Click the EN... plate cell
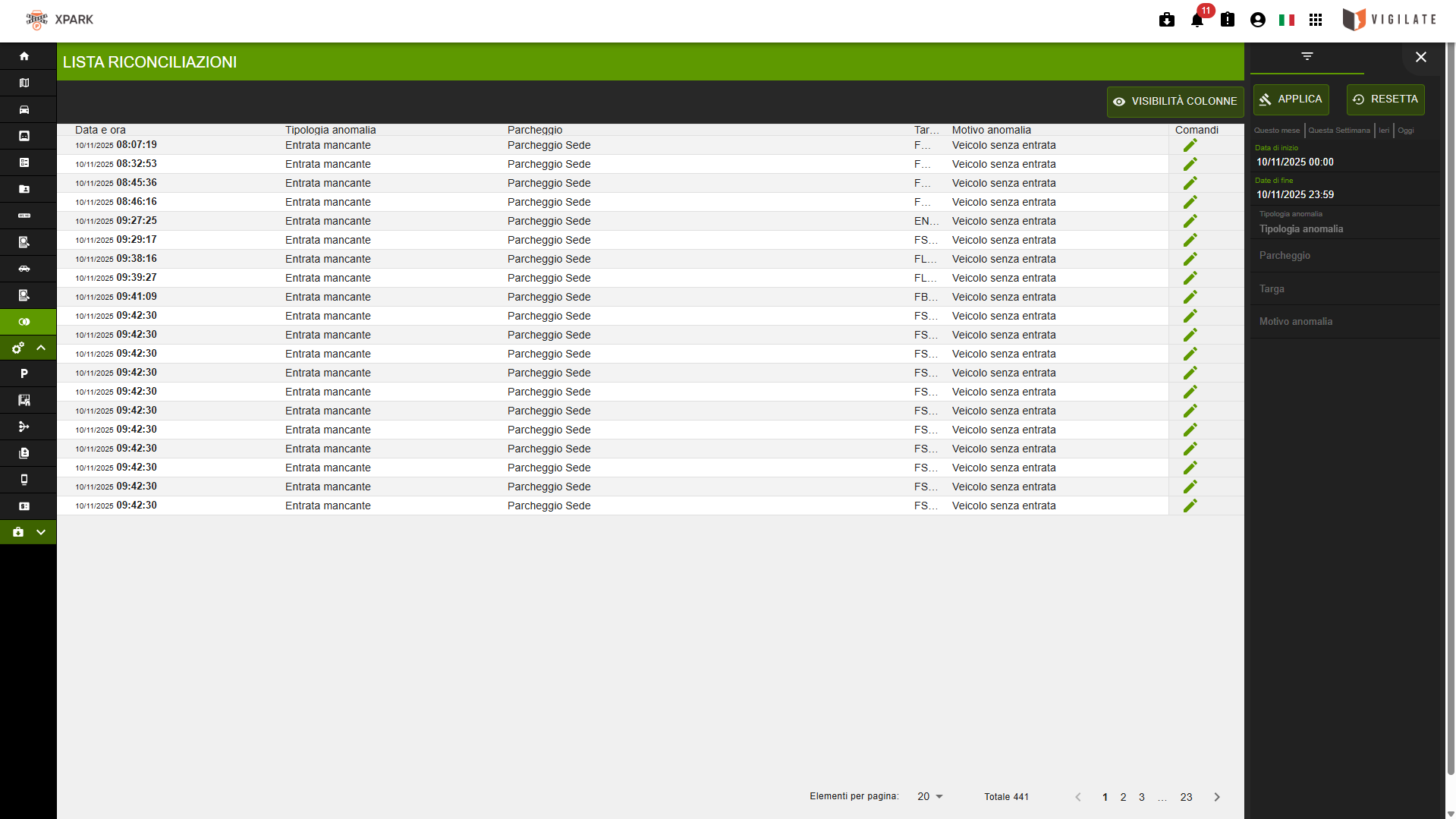 pos(926,221)
